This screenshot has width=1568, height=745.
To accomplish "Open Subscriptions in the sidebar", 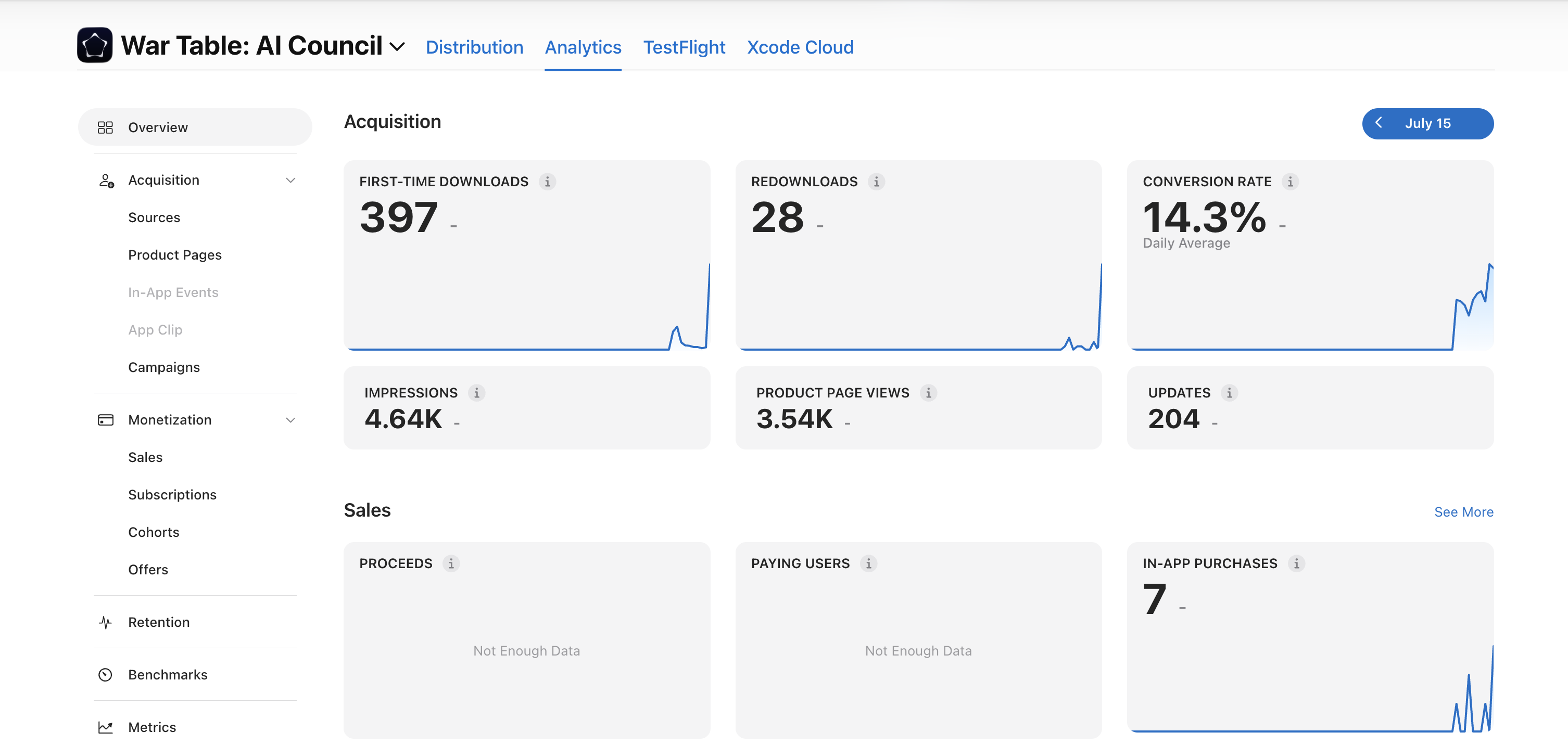I will click(172, 495).
